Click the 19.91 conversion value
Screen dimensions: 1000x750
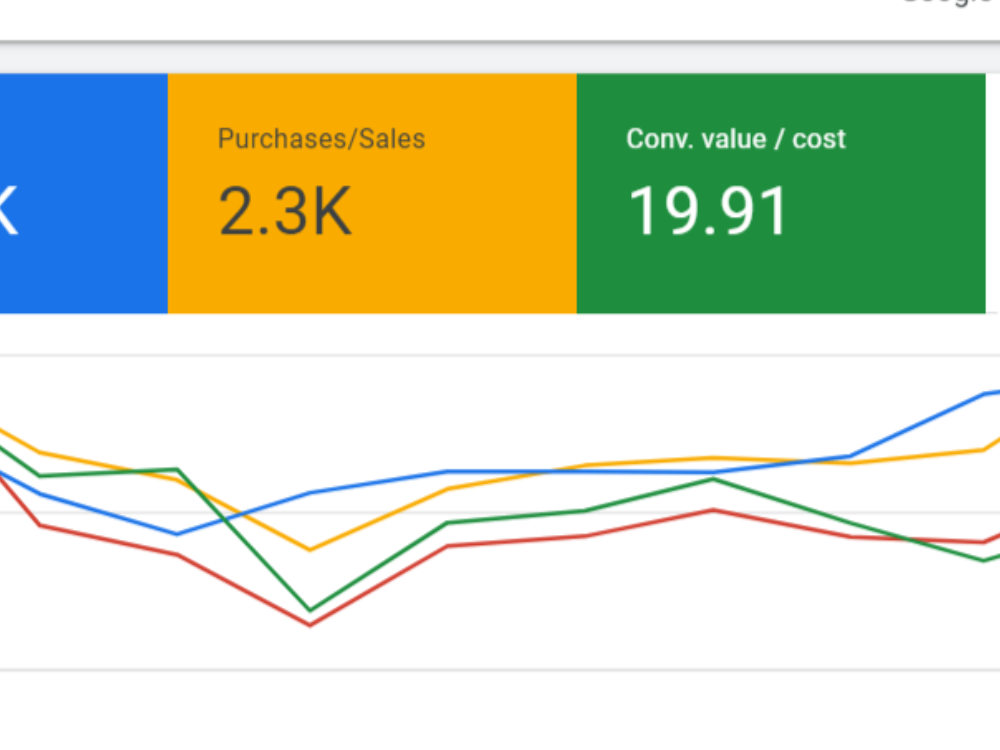point(708,210)
